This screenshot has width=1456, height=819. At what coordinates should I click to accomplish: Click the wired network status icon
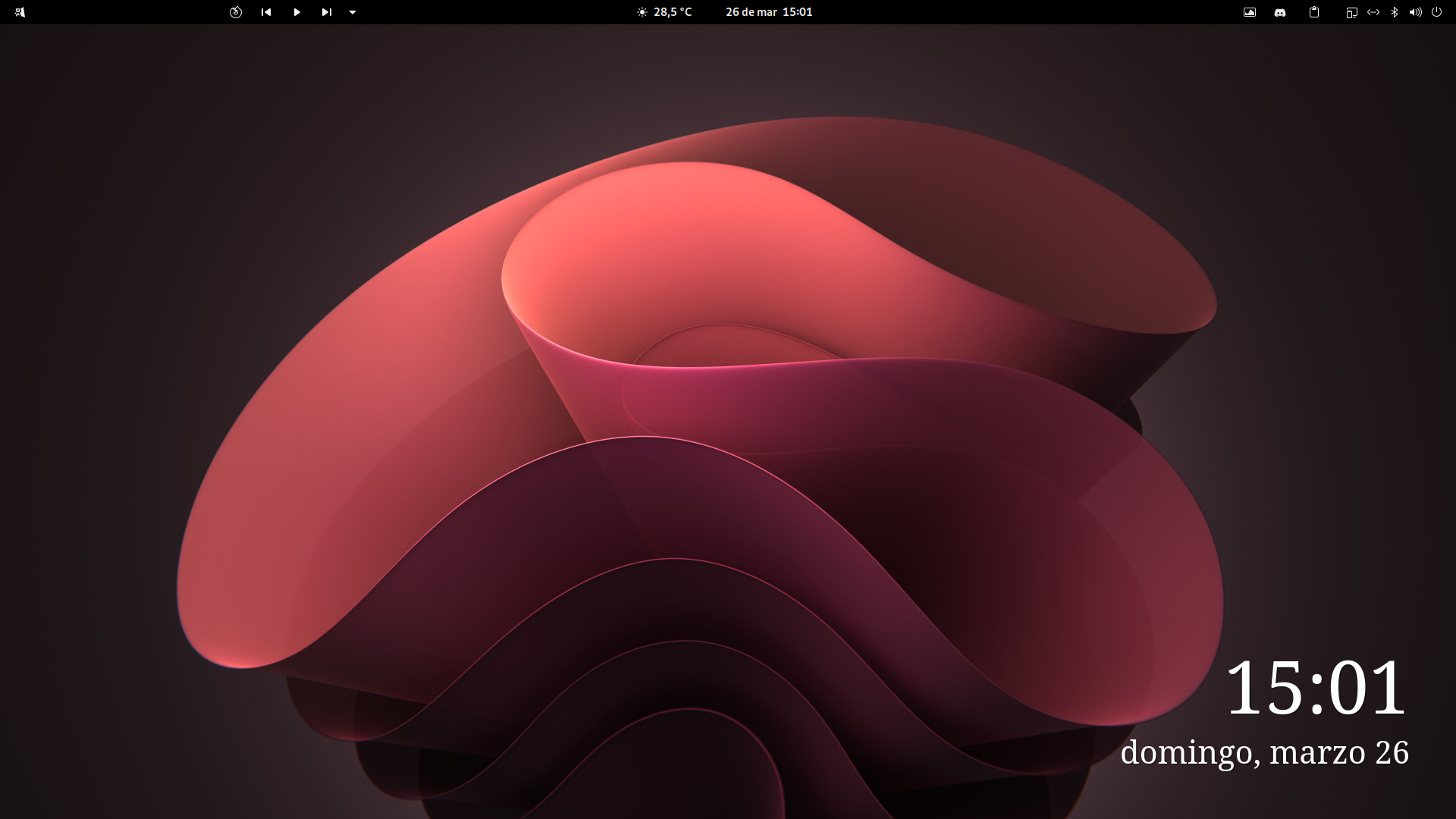tap(1373, 12)
